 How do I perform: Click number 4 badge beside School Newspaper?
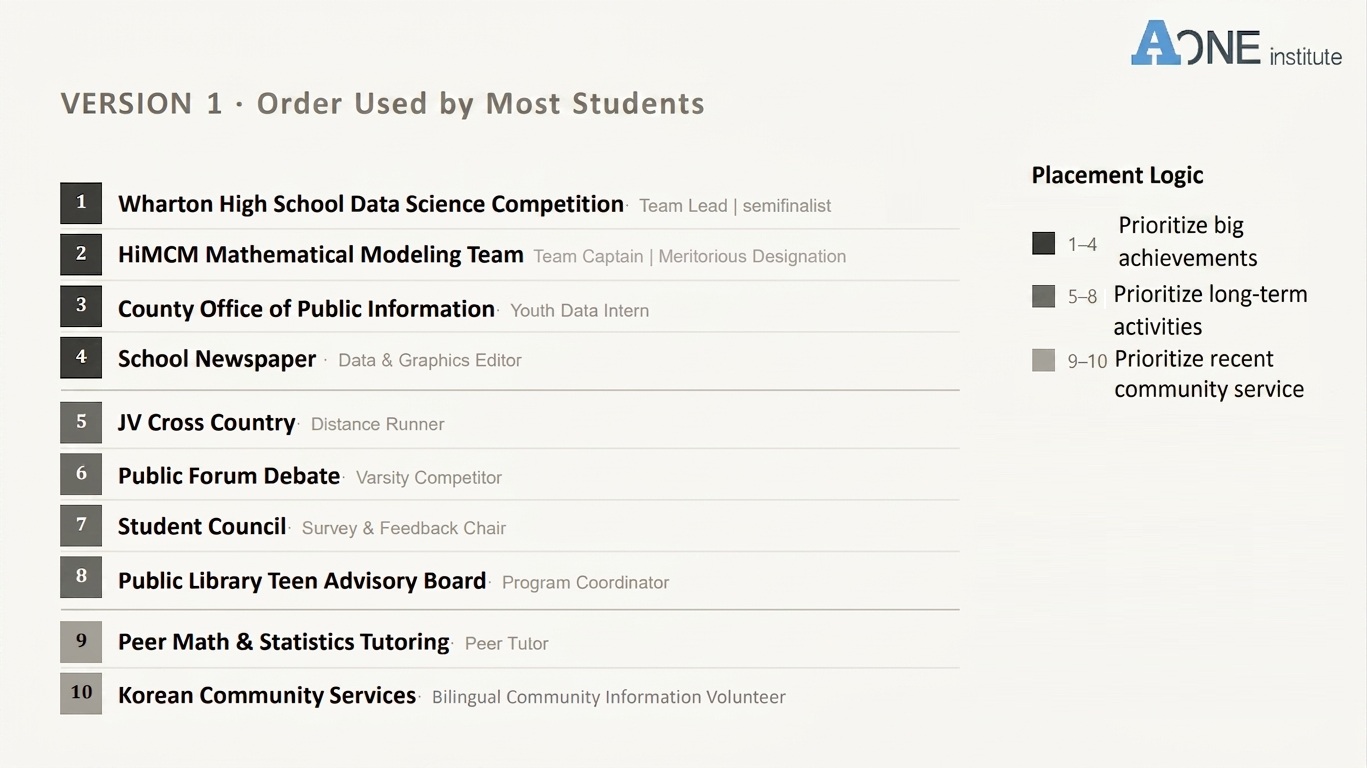(x=81, y=357)
